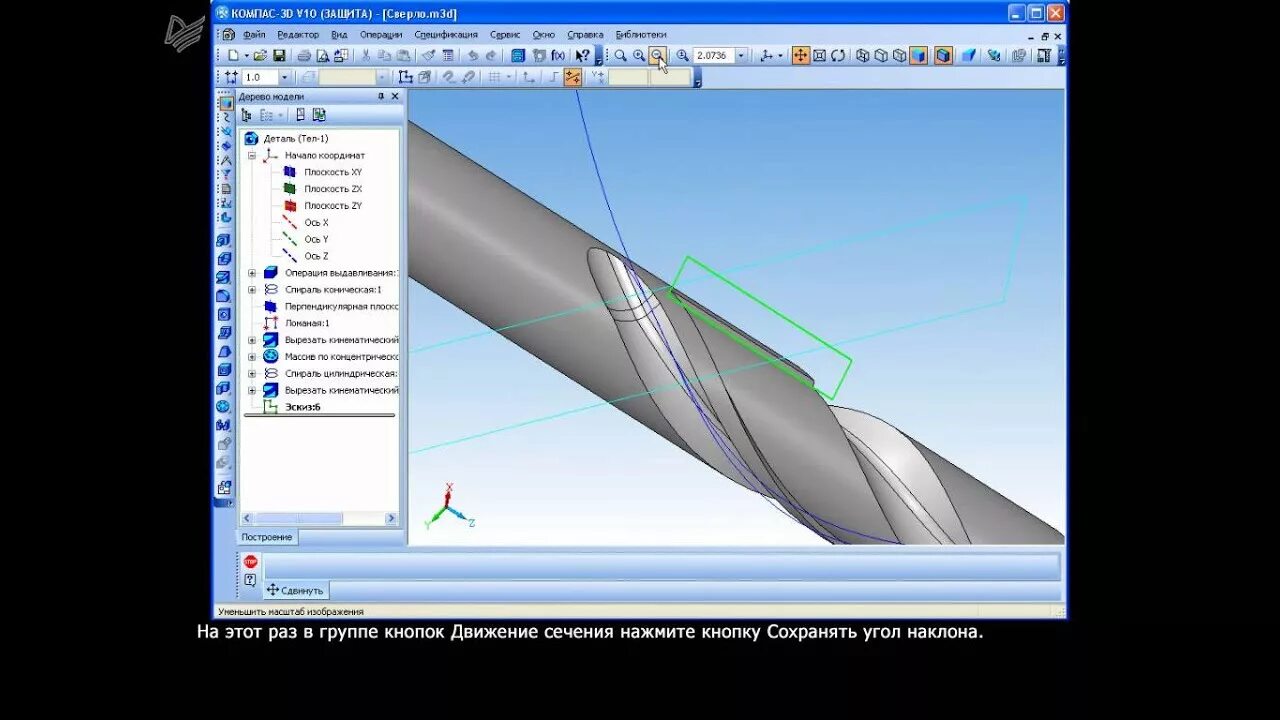Enable shaded display mode cube icon
The image size is (1280, 720).
[x=919, y=56]
